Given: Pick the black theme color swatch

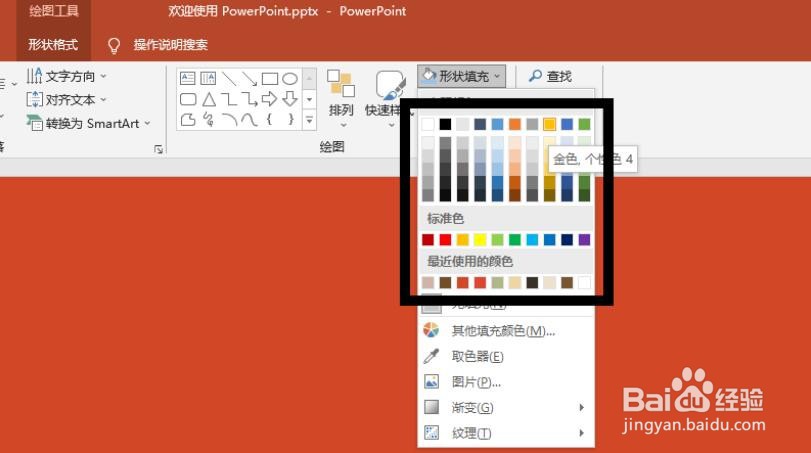Looking at the screenshot, I should pyautogui.click(x=445, y=124).
